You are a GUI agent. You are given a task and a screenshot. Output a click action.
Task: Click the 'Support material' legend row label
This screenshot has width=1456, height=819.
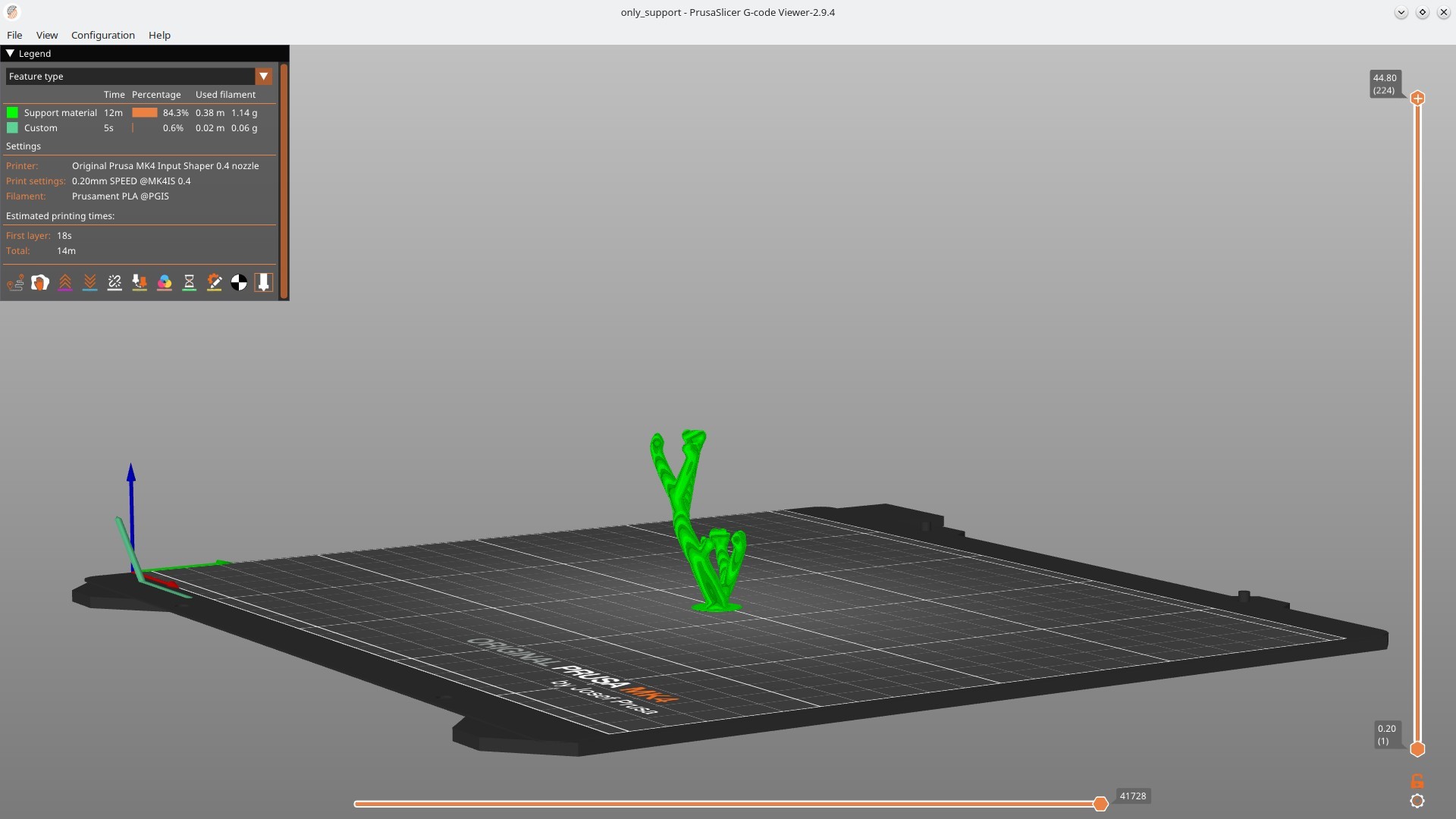click(x=61, y=113)
